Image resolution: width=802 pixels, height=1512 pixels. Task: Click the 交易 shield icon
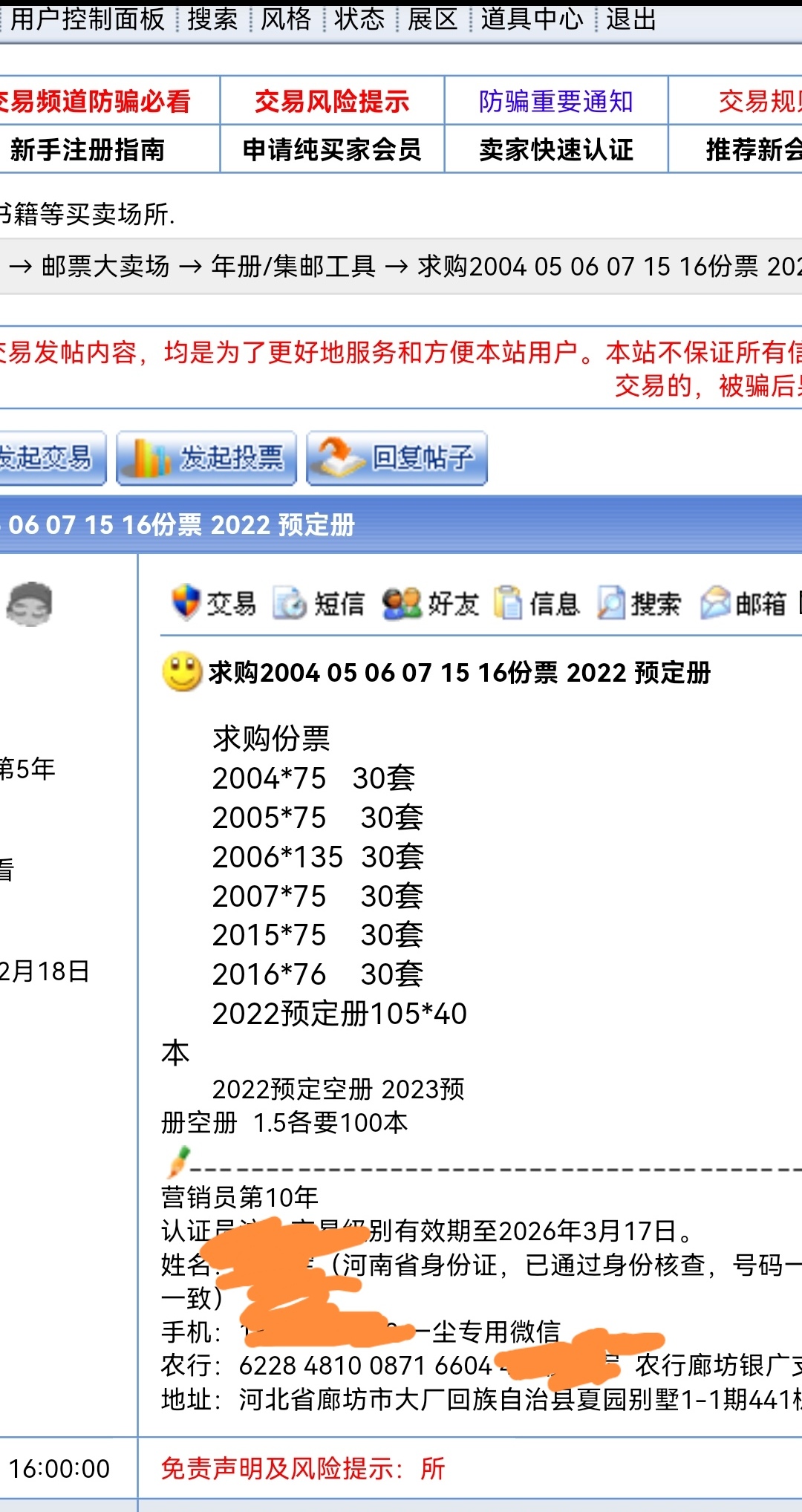point(186,602)
